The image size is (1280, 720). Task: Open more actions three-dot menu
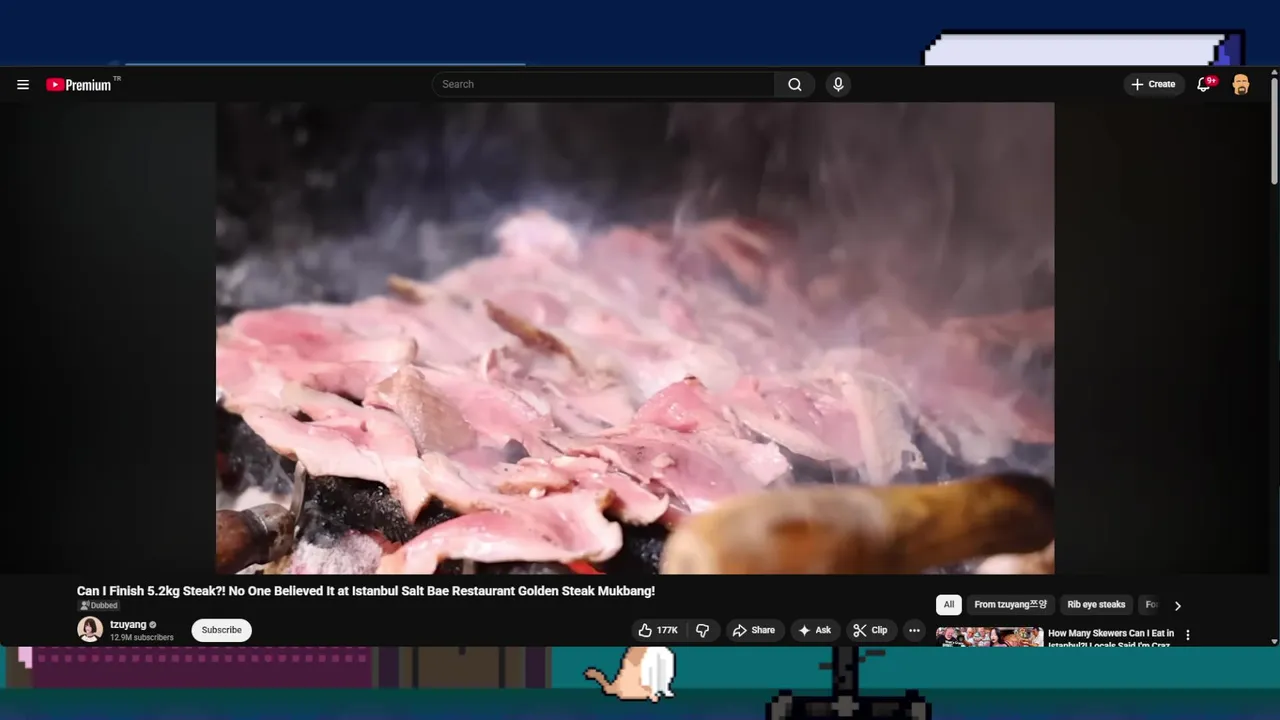(914, 630)
